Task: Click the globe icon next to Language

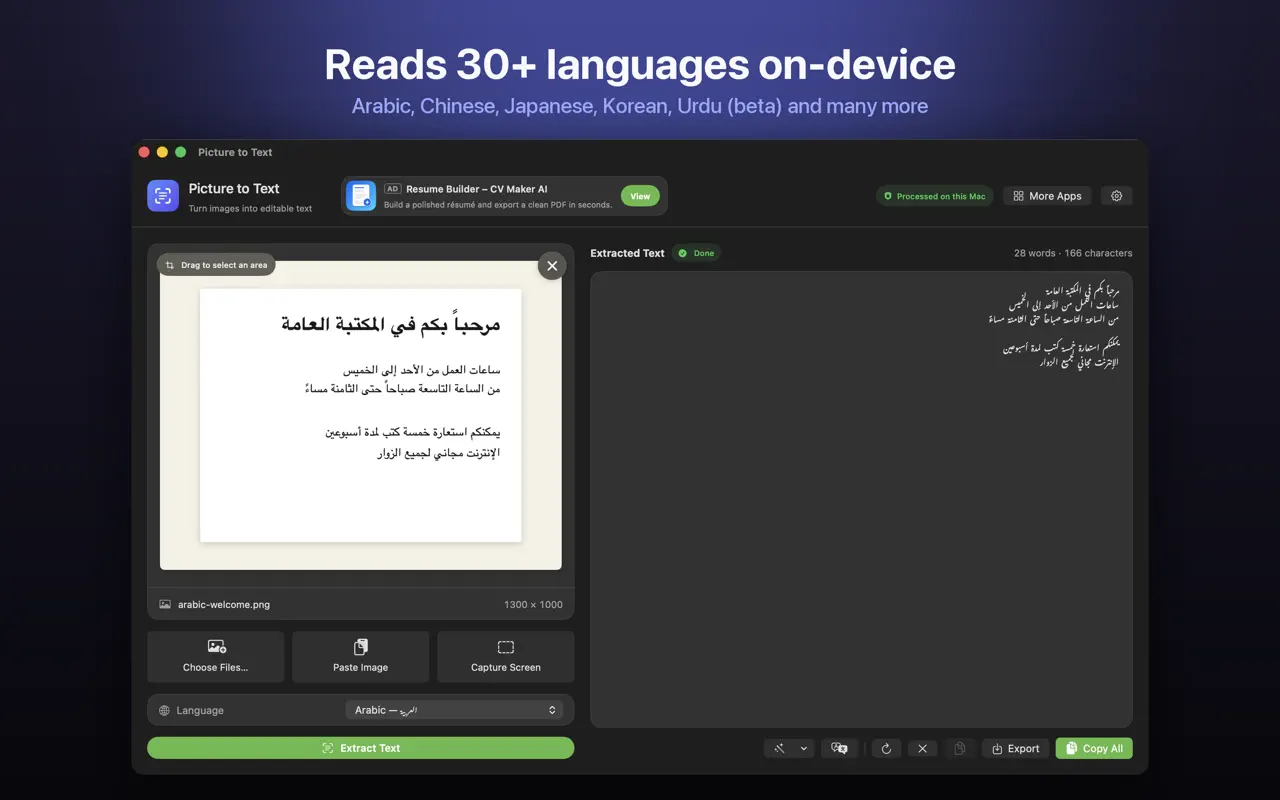Action: (x=165, y=711)
